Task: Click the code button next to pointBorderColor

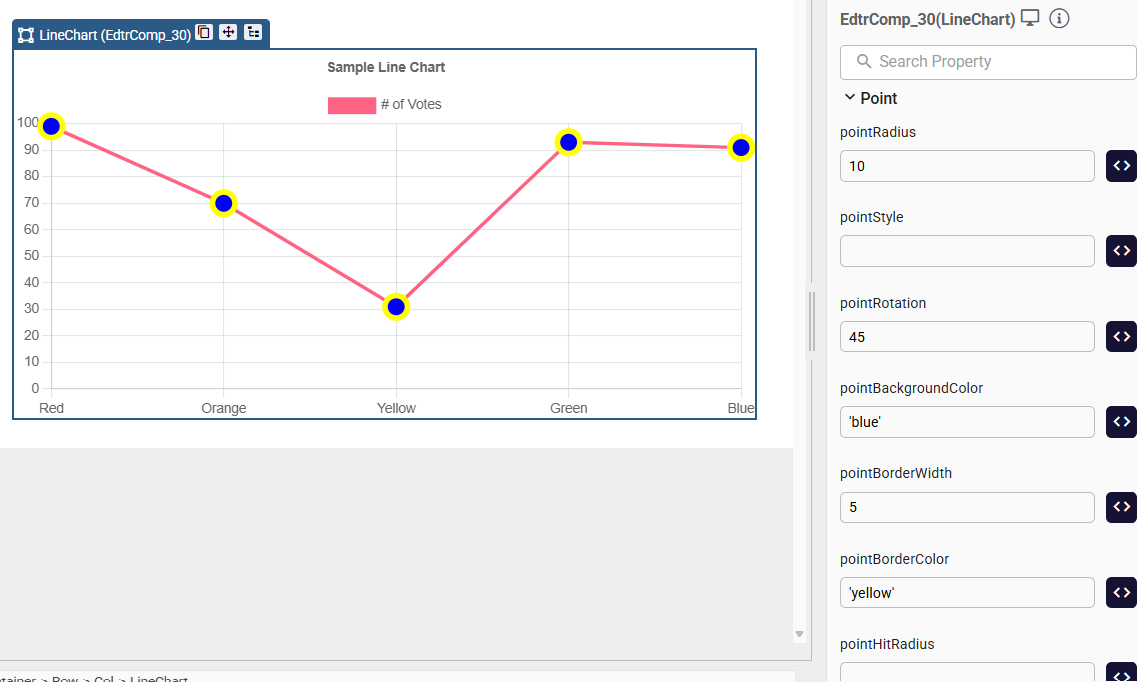Action: coord(1121,592)
